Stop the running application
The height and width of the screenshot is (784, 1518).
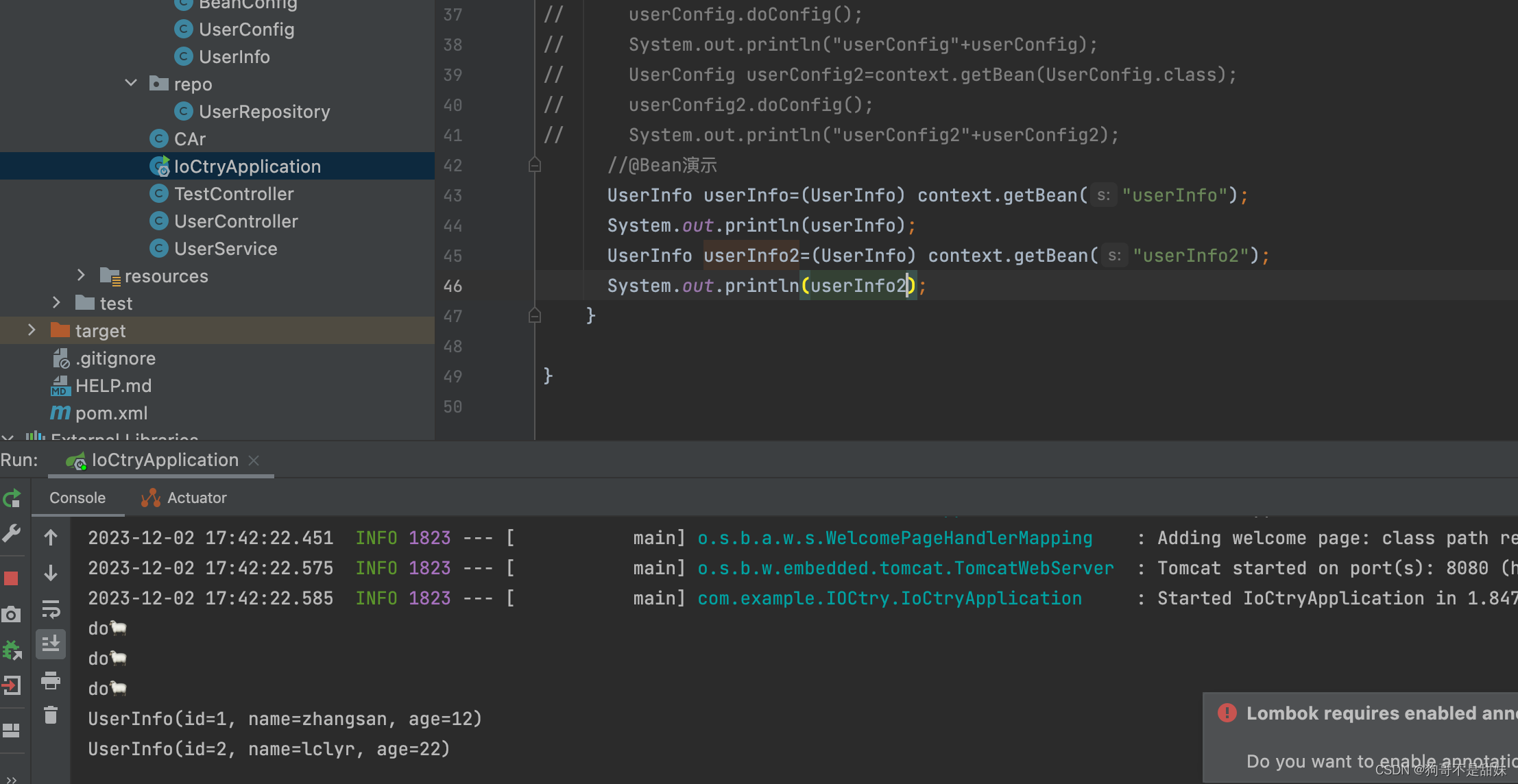click(12, 578)
